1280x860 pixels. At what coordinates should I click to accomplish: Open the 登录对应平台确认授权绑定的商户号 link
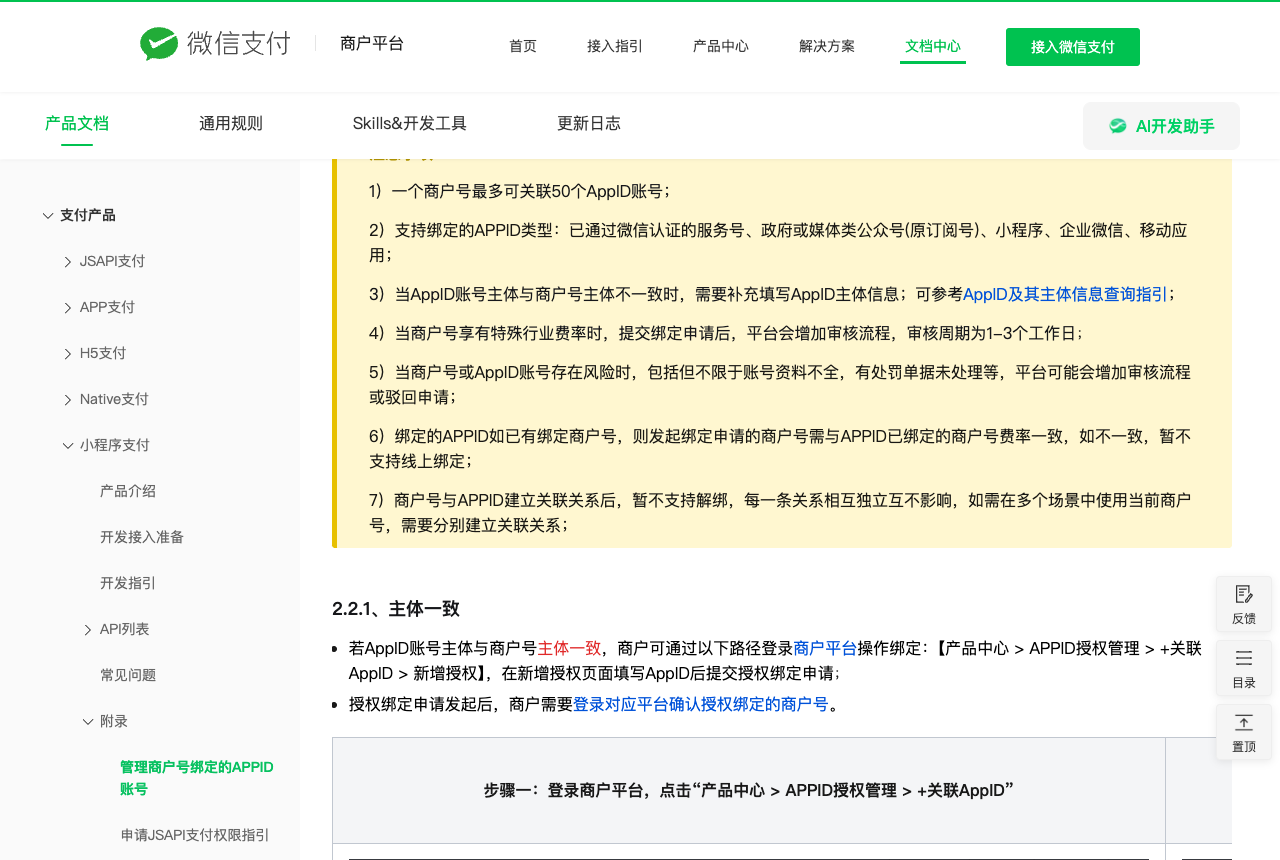click(x=701, y=704)
